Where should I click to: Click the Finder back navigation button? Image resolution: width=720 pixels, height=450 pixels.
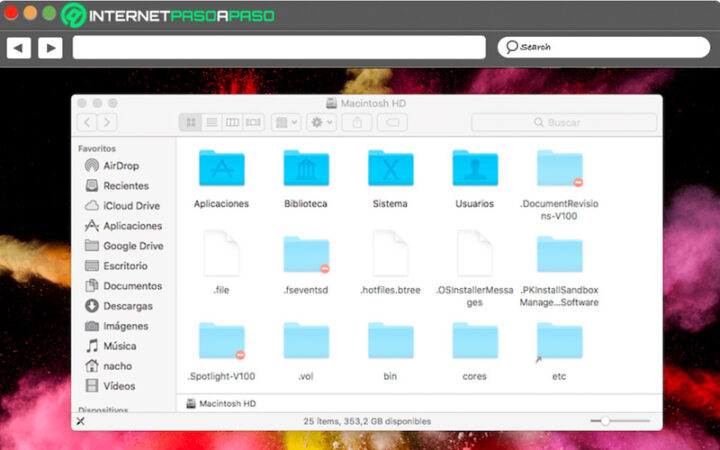coord(87,122)
